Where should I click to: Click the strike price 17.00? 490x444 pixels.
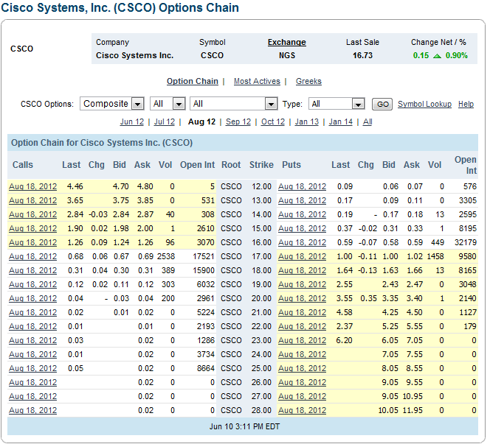(262, 256)
